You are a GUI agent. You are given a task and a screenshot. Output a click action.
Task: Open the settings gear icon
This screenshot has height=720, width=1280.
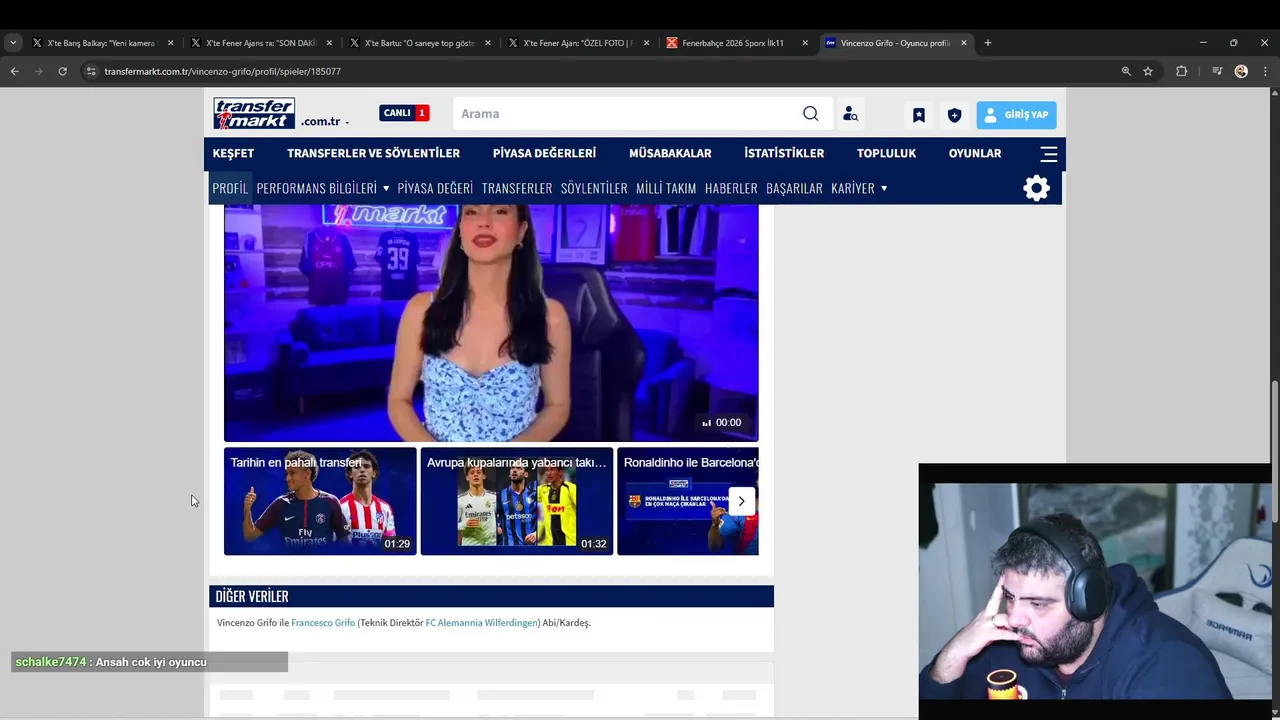(1037, 188)
